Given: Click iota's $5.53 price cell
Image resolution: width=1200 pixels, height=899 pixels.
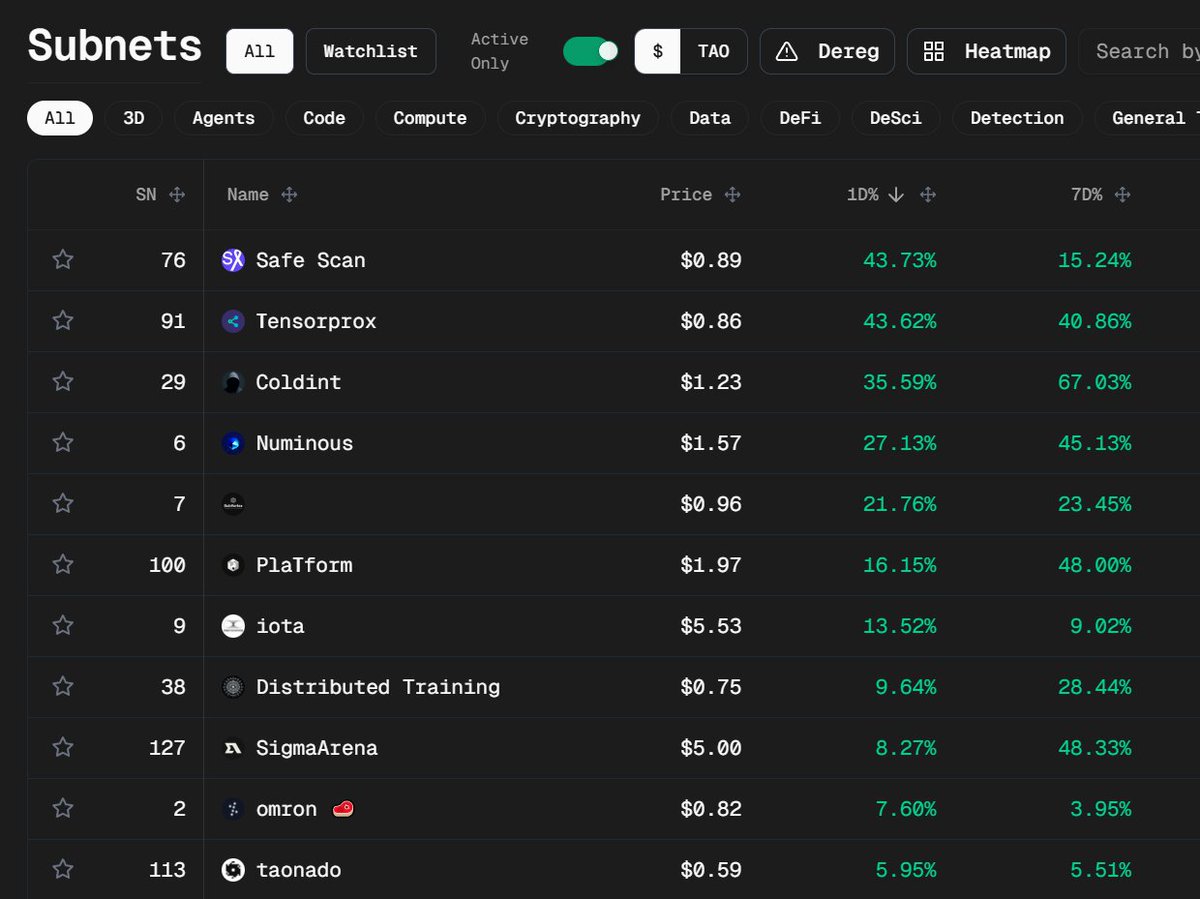Looking at the screenshot, I should pyautogui.click(x=711, y=626).
